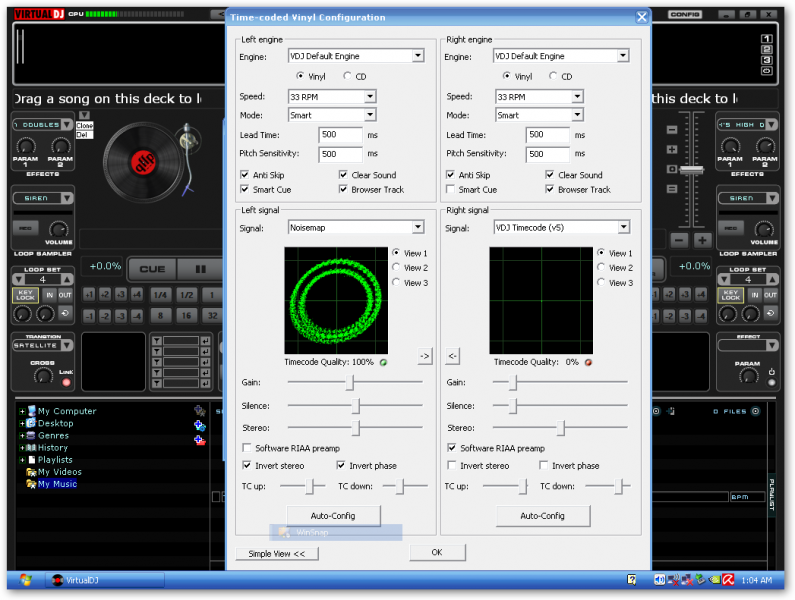Toggle left Invert phase checkbox
This screenshot has width=795, height=600.
pos(341,465)
